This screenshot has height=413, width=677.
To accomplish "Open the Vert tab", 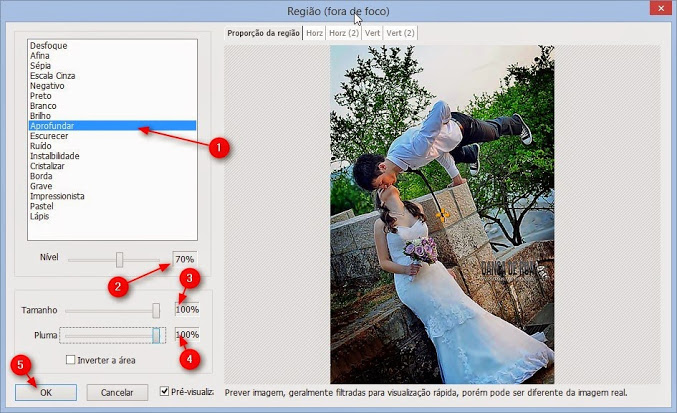I will coord(373,33).
